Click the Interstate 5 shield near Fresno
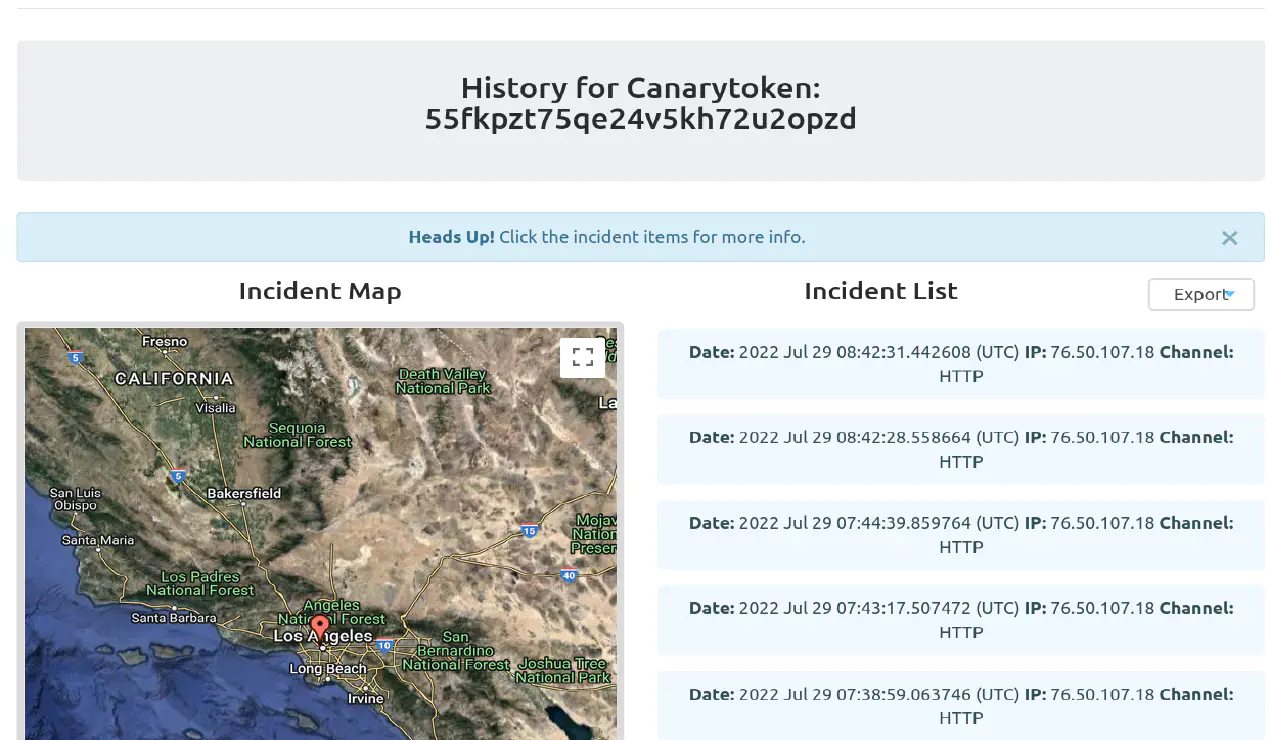The image size is (1270, 740). click(75, 356)
